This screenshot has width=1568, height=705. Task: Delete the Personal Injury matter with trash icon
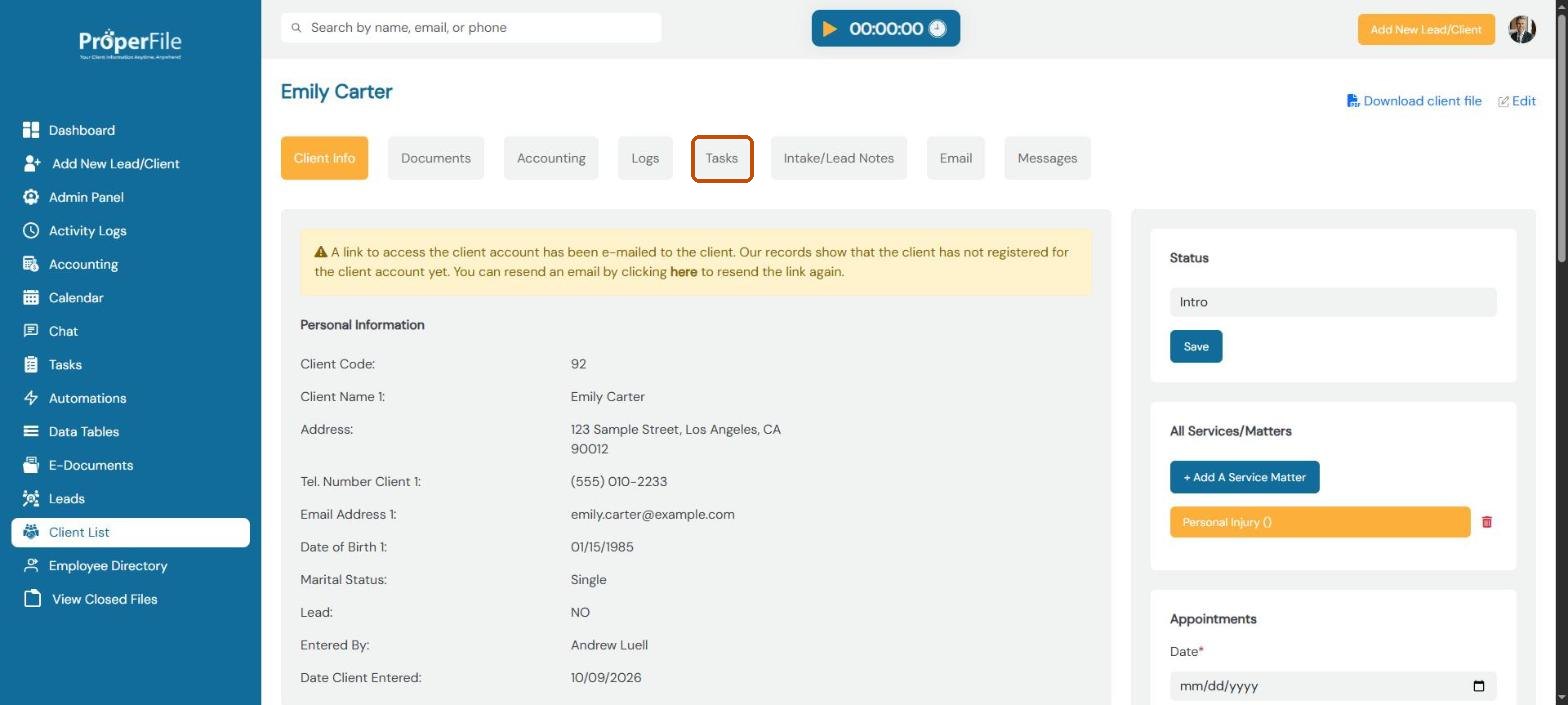1487,522
